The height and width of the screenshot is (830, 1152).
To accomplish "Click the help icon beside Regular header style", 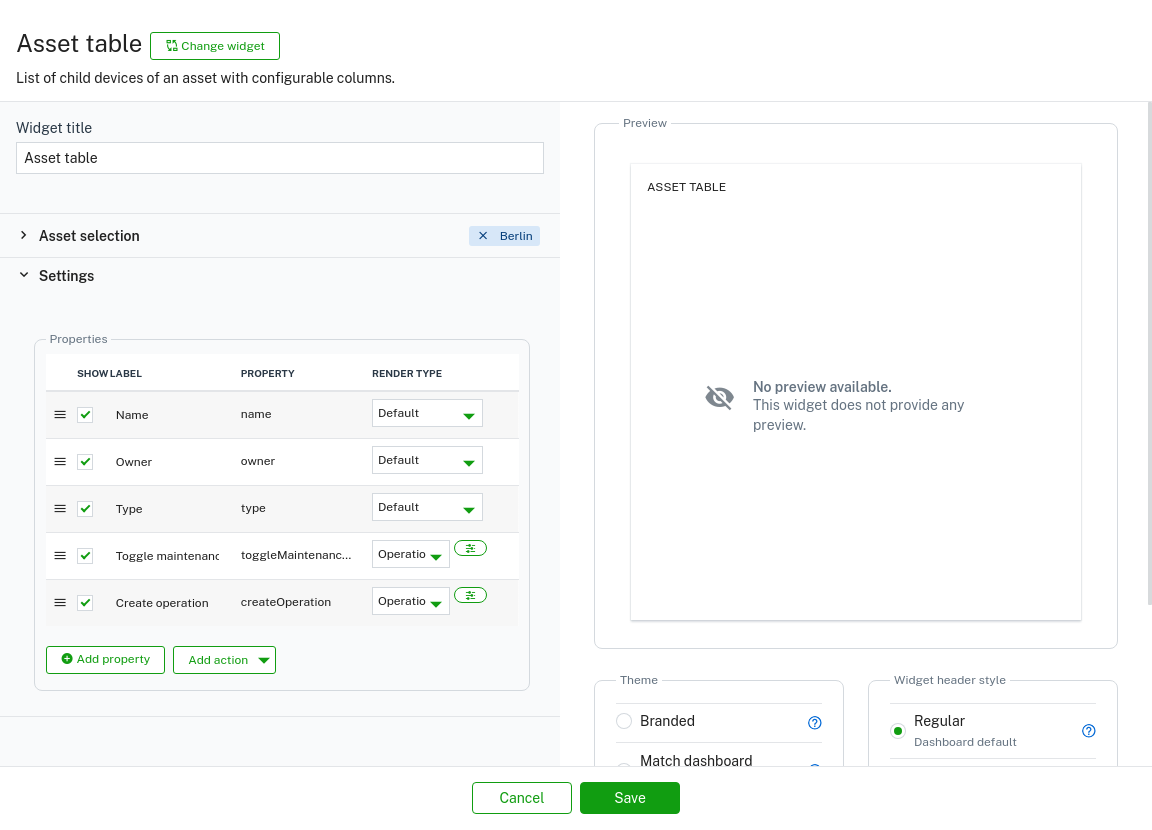I will [x=1089, y=731].
